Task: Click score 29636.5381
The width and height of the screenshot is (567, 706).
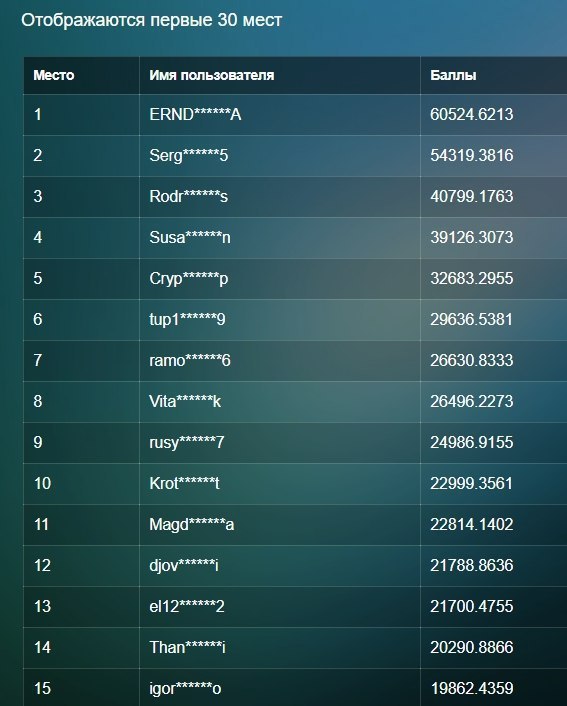Action: tap(472, 319)
